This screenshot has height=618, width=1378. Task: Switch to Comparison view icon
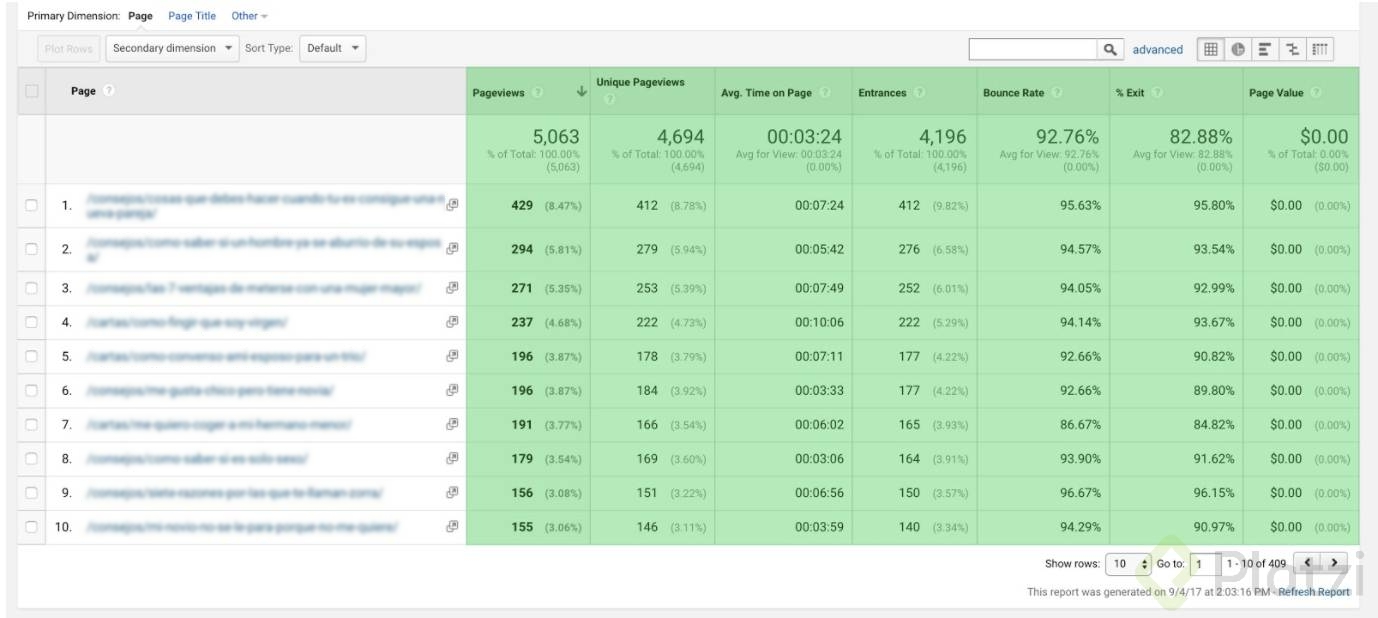coord(1292,49)
